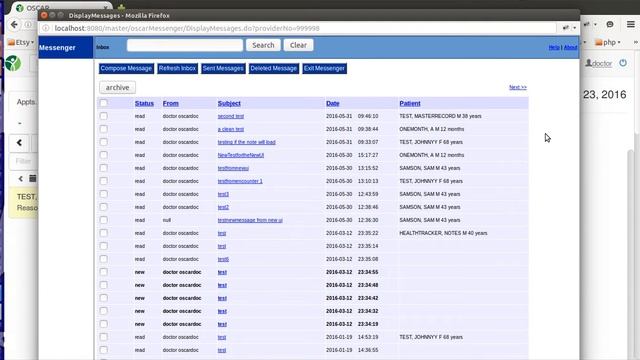Viewport: 640px width, 360px height.
Task: Open the 'test2' message
Action: pos(223,207)
